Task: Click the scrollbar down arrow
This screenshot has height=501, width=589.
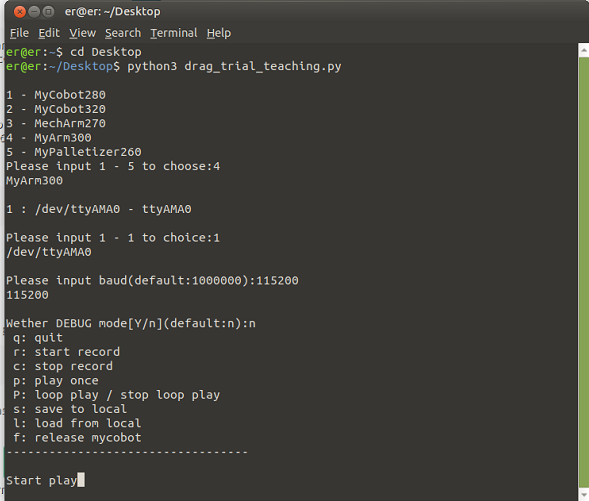Action: pyautogui.click(x=583, y=495)
